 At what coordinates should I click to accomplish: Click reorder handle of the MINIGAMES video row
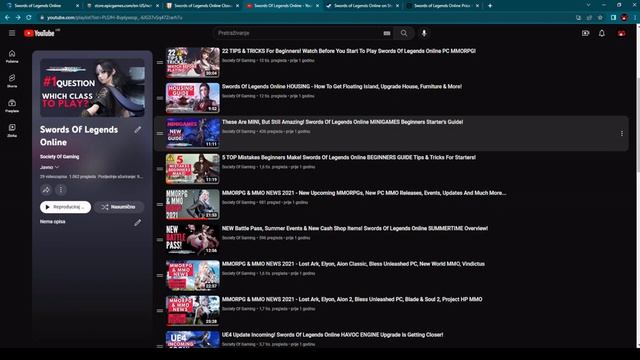click(160, 133)
